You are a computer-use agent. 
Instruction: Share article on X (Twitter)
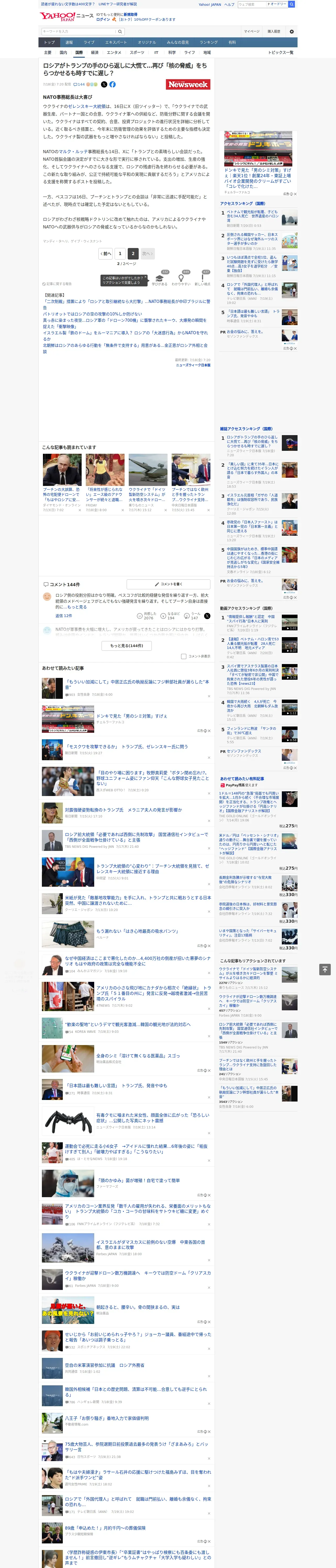(x=104, y=85)
